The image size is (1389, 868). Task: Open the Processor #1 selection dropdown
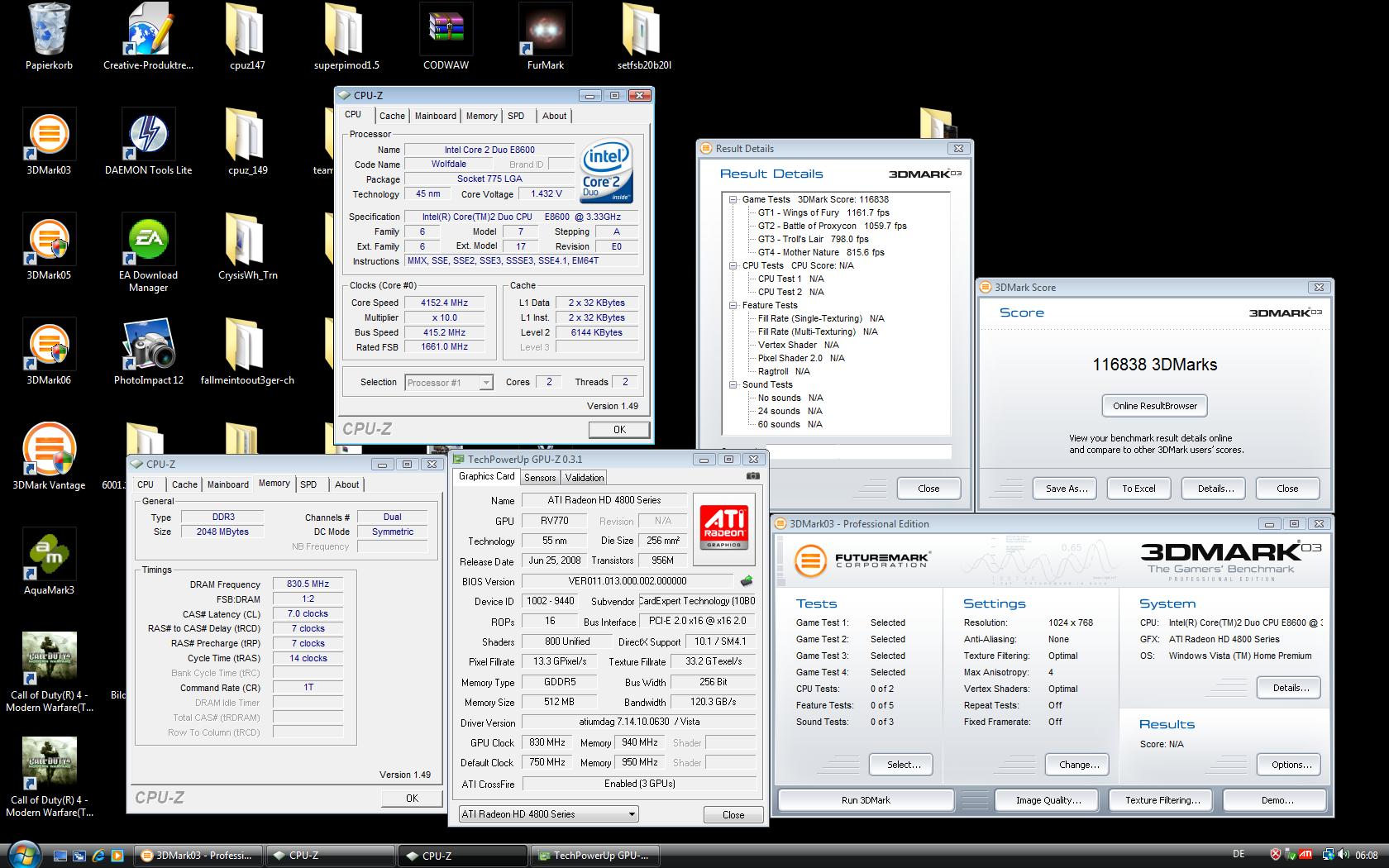(449, 382)
